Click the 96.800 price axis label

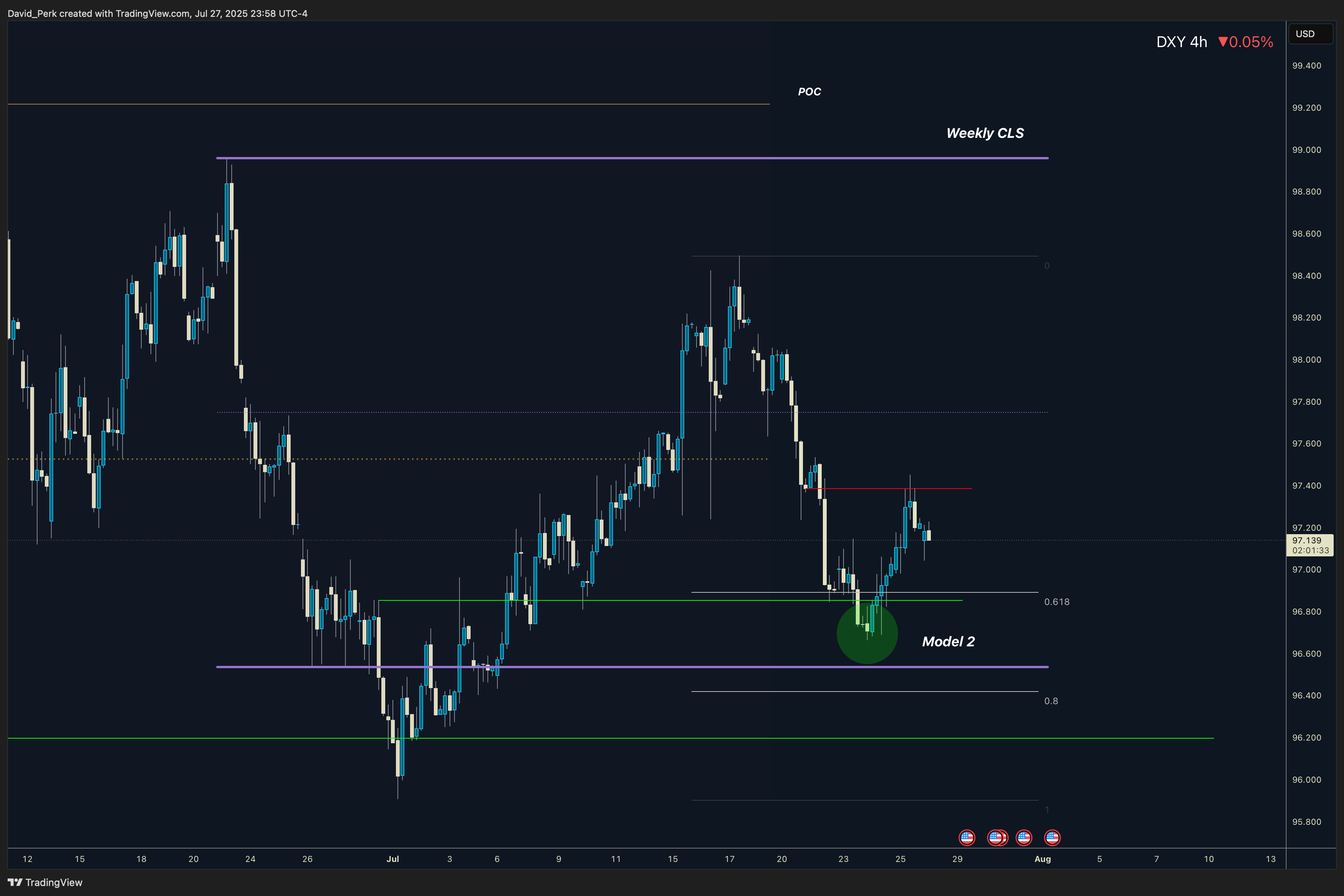click(1306, 612)
